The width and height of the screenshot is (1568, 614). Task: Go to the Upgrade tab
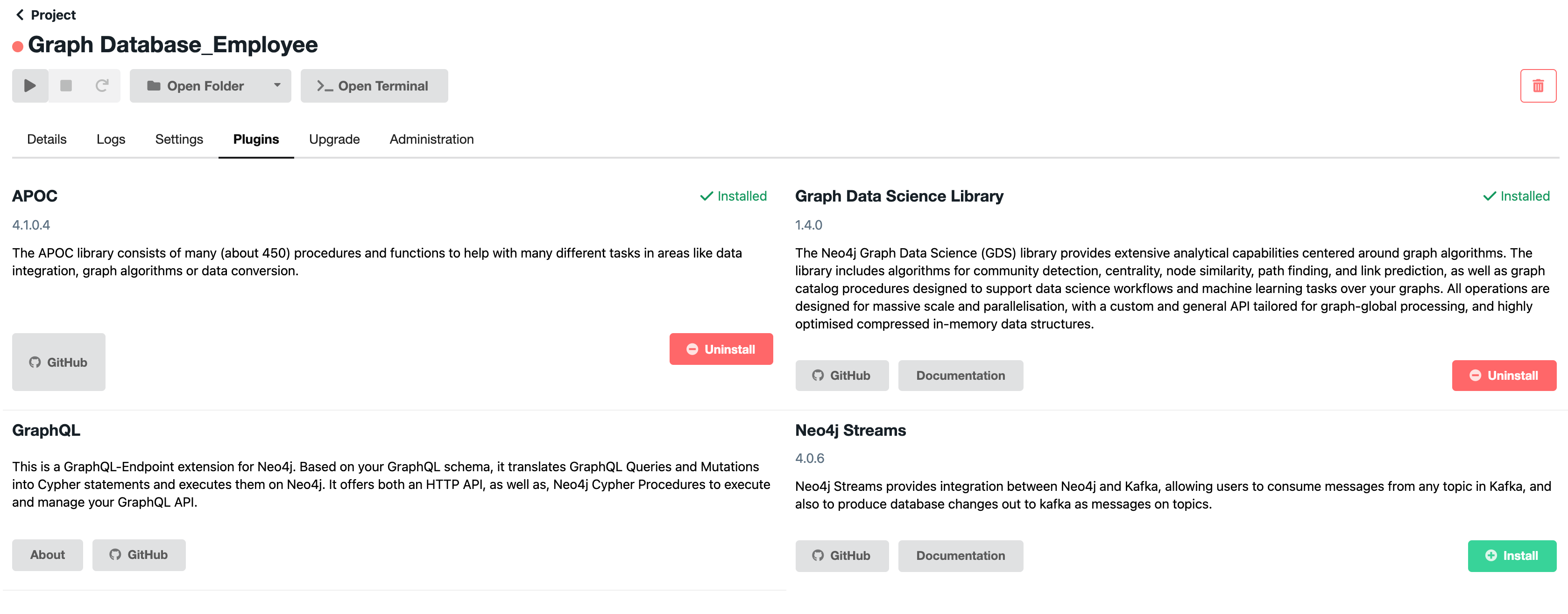pos(334,139)
